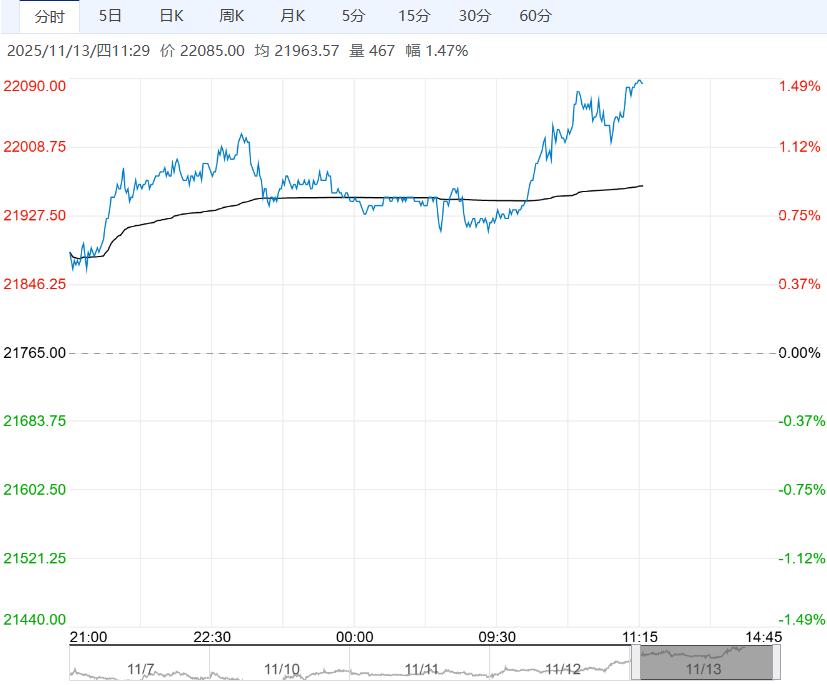Click the left handle of the selected range
This screenshot has height=685, width=827.
point(635,663)
